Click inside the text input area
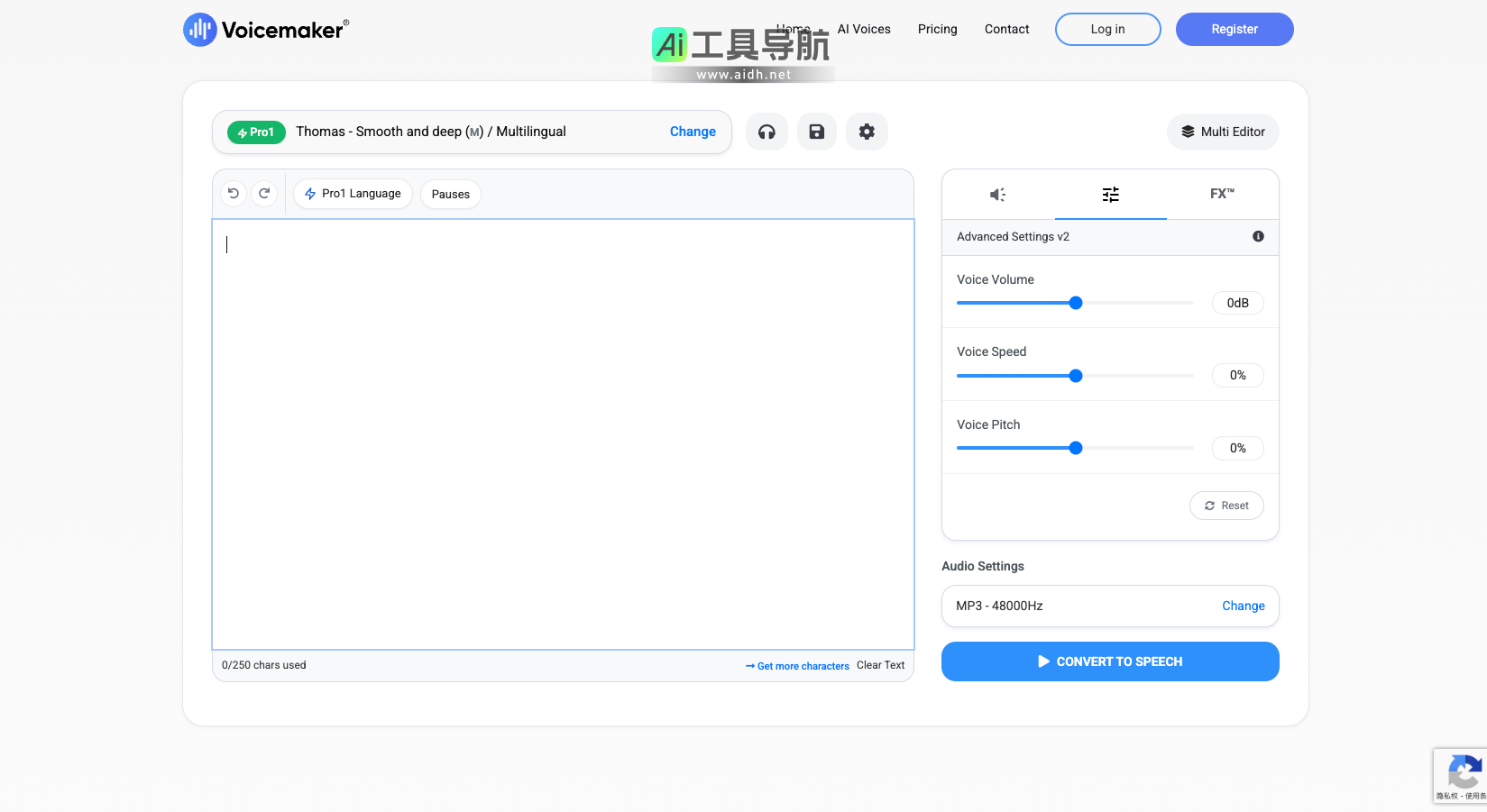Viewport: 1487px width, 812px height. (563, 433)
